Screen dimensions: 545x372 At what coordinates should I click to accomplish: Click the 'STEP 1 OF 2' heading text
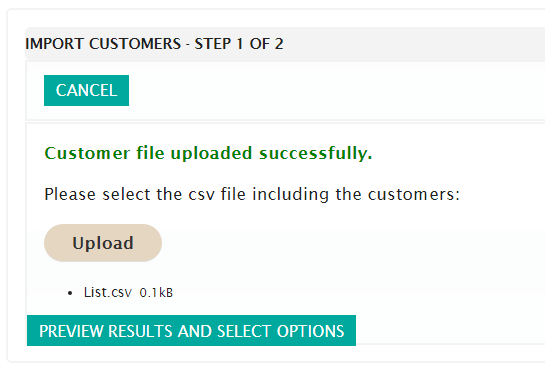click(x=239, y=44)
